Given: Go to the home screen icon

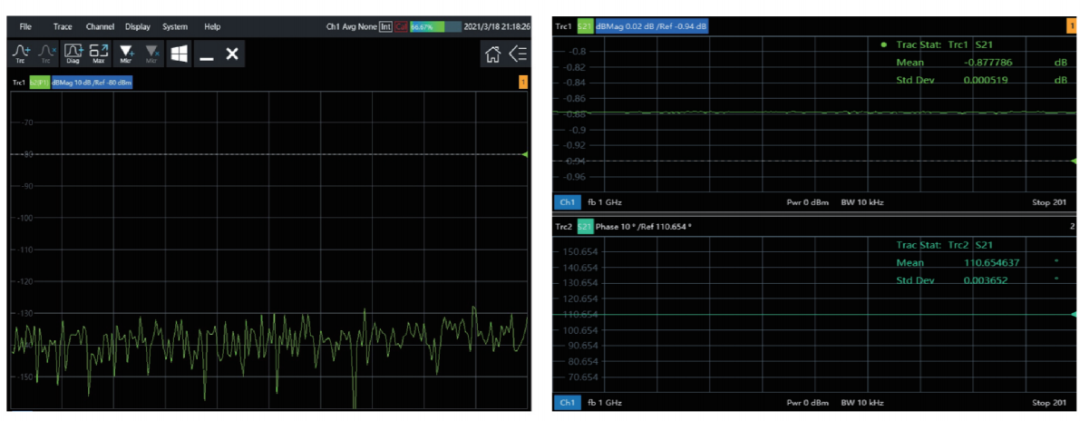Looking at the screenshot, I should (493, 54).
